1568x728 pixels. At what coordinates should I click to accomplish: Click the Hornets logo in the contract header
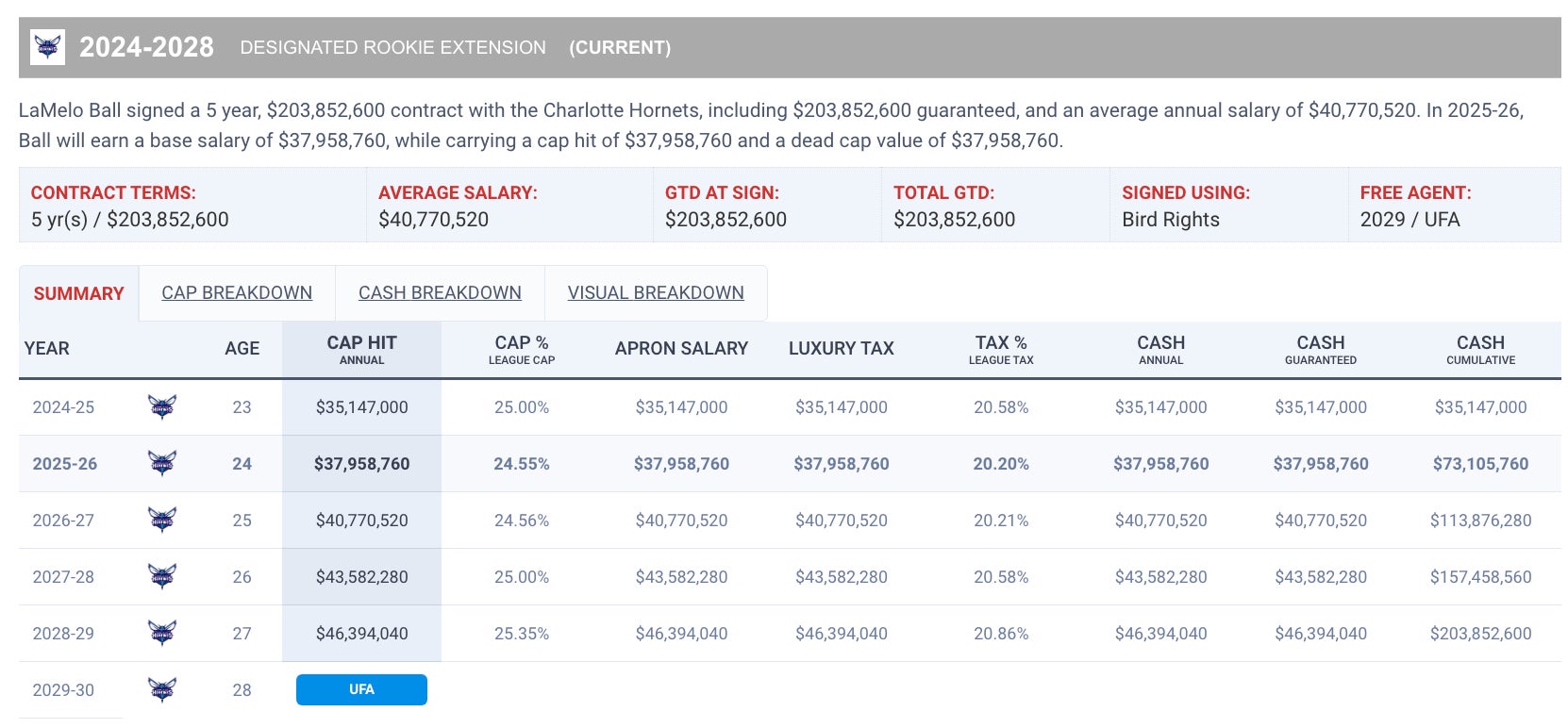pos(47,47)
